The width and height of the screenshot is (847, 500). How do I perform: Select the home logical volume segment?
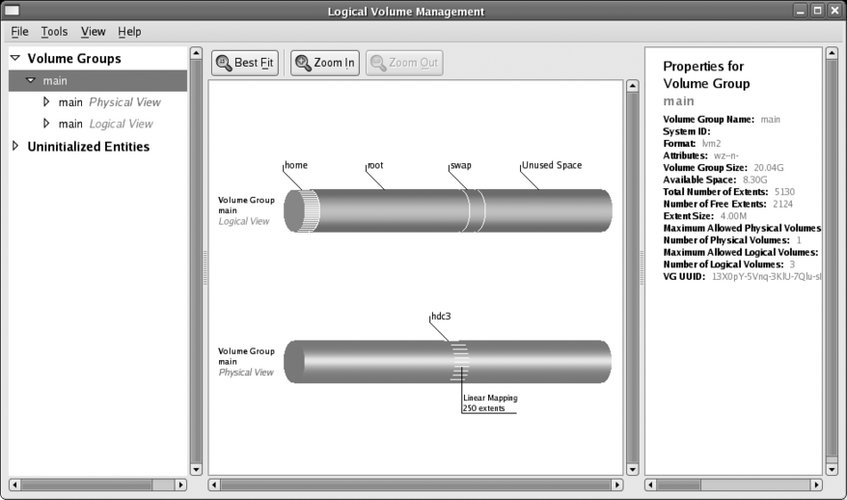pos(301,211)
